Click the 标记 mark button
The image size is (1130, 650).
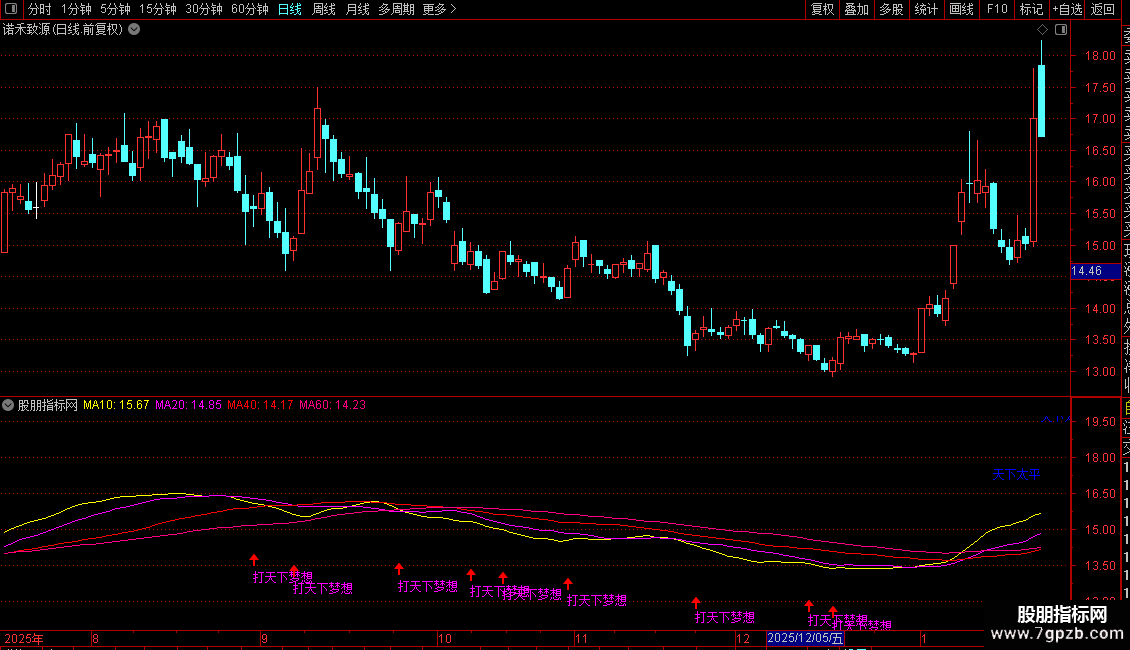pyautogui.click(x=1031, y=9)
